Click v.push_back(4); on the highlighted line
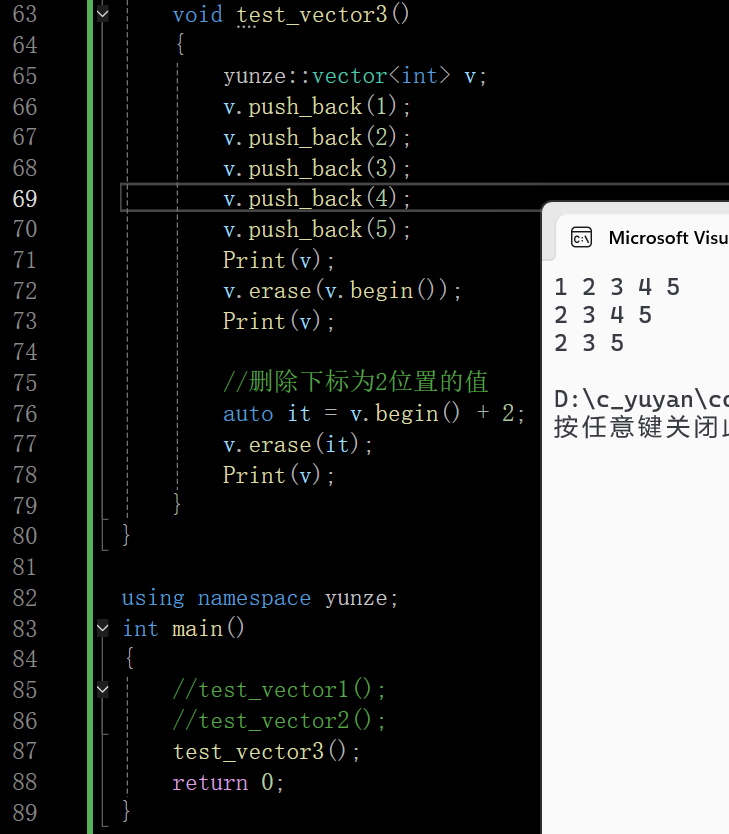The image size is (729, 834). 317,198
